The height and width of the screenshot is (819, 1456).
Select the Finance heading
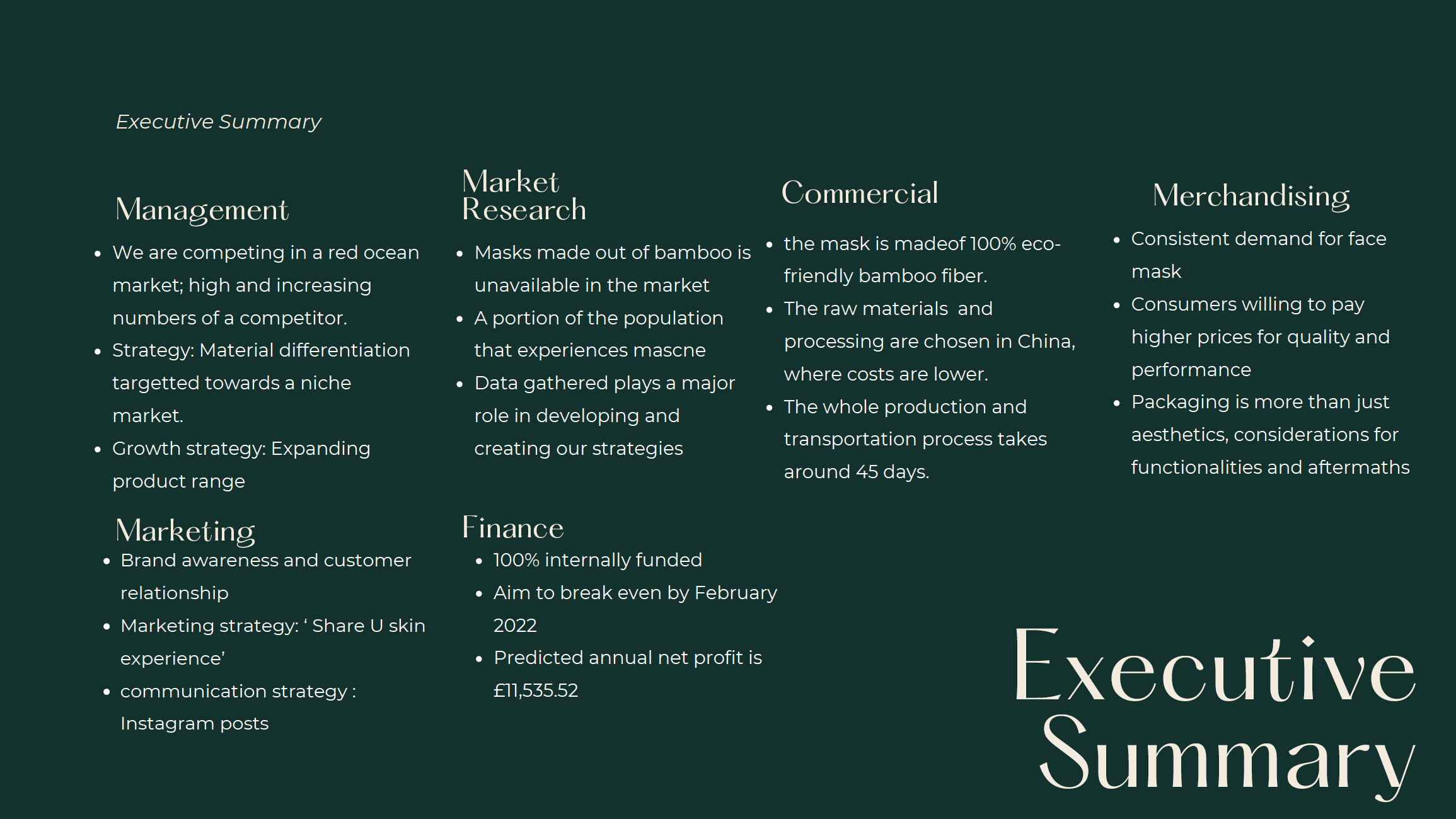tap(513, 528)
